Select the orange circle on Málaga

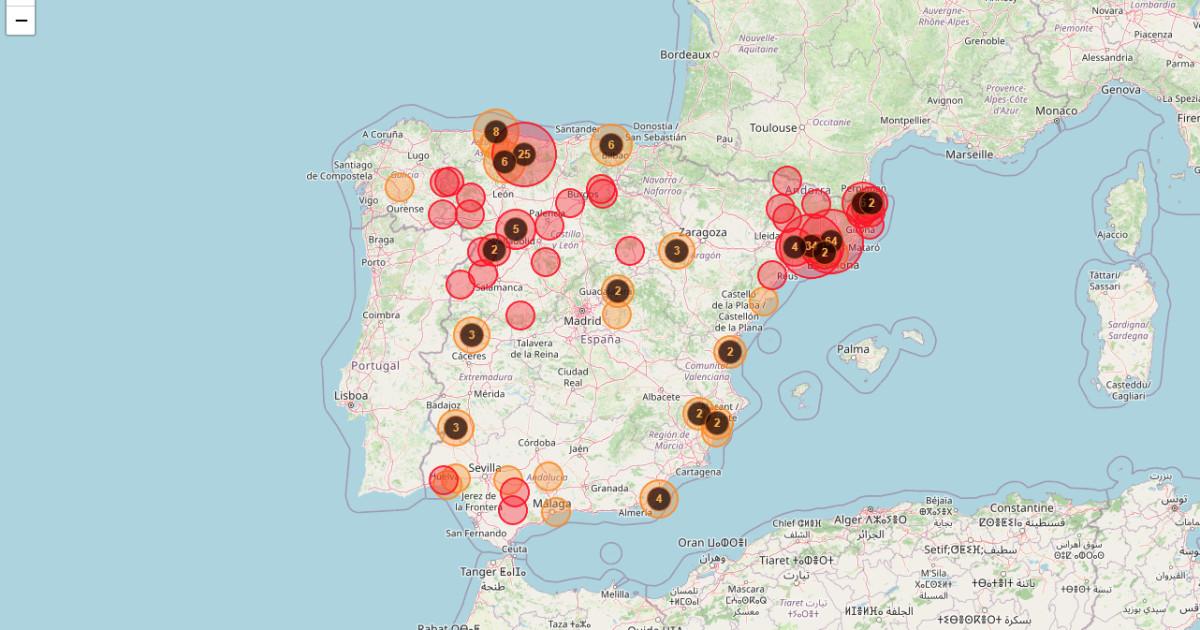click(556, 511)
